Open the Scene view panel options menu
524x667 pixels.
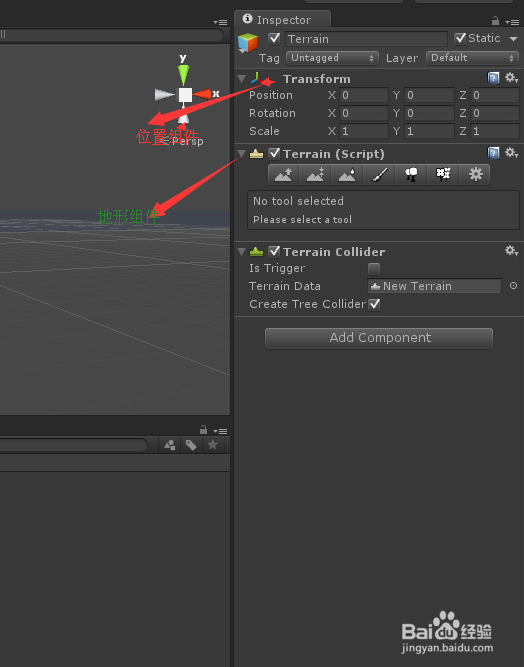tap(220, 22)
